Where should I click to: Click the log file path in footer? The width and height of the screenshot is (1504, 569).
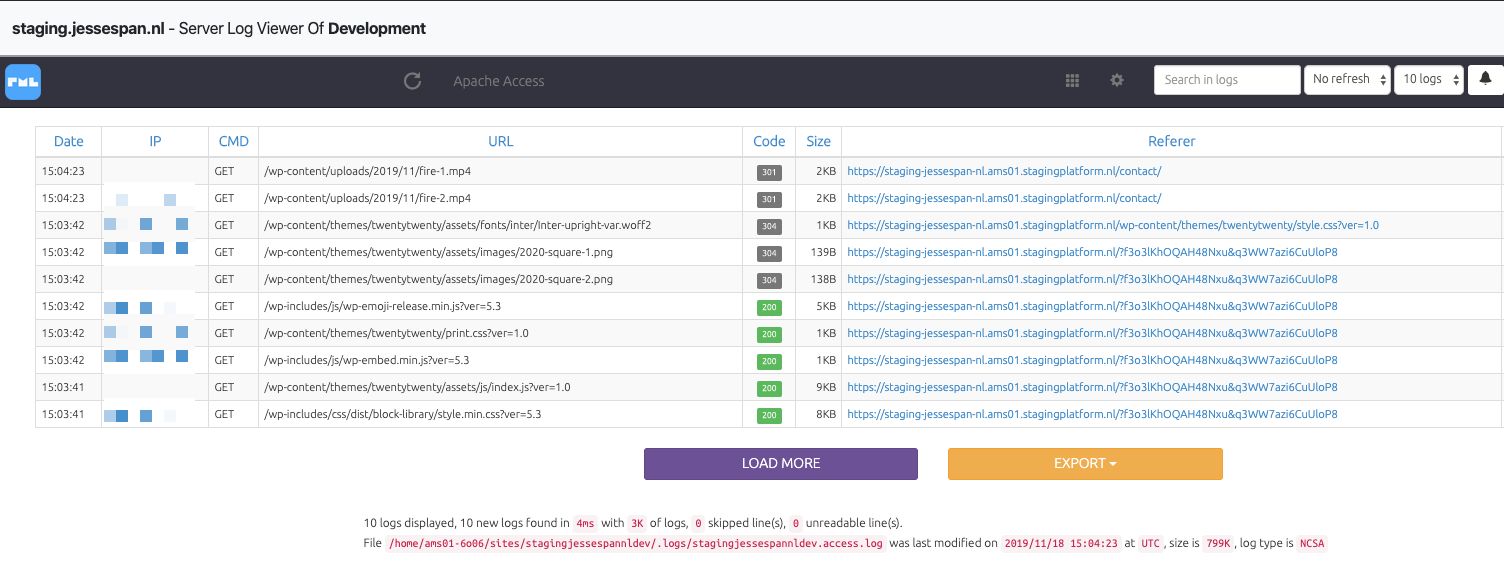636,544
